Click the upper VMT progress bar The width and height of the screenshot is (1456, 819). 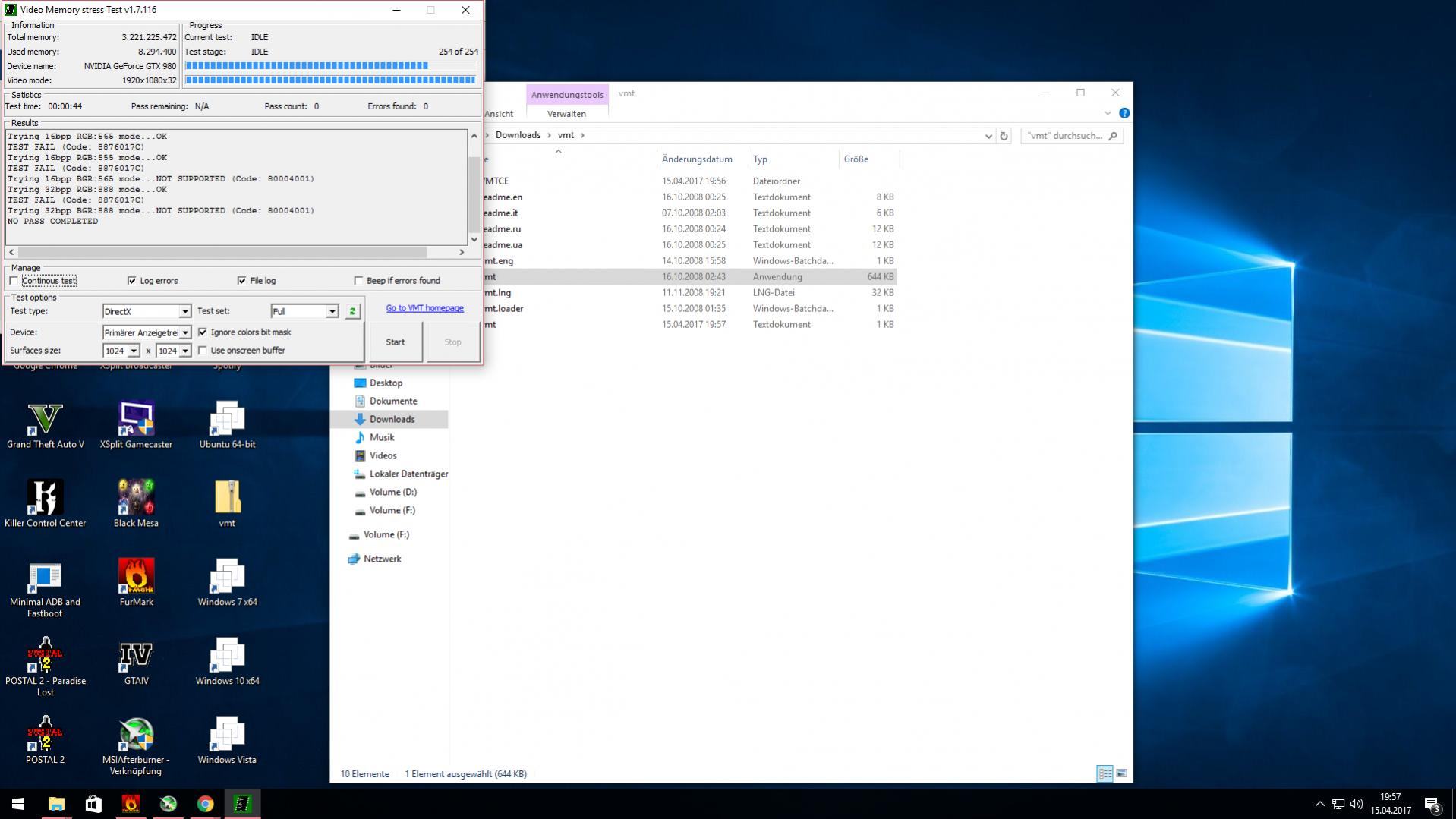[330, 65]
